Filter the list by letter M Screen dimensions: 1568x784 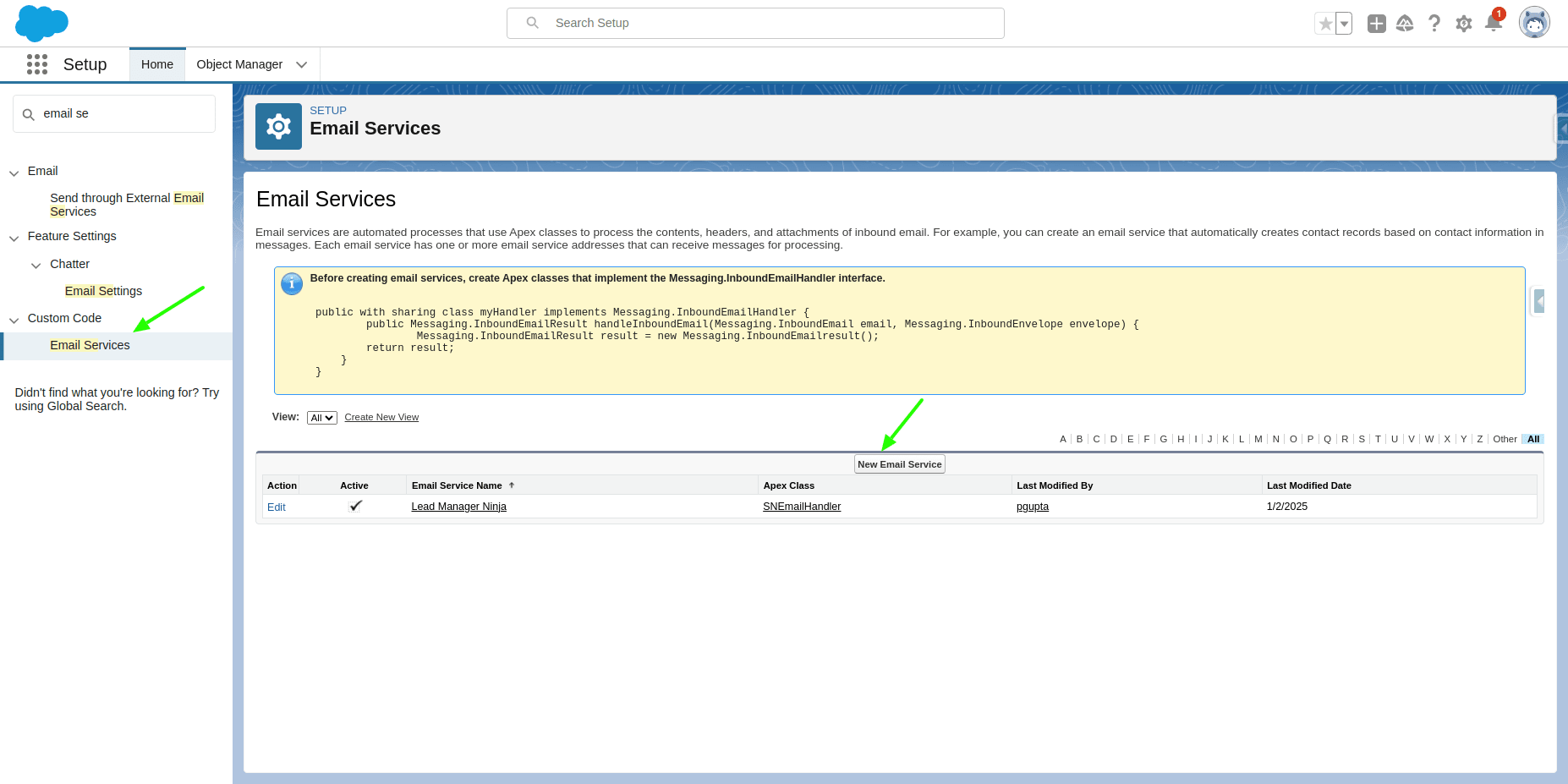[x=1258, y=439]
